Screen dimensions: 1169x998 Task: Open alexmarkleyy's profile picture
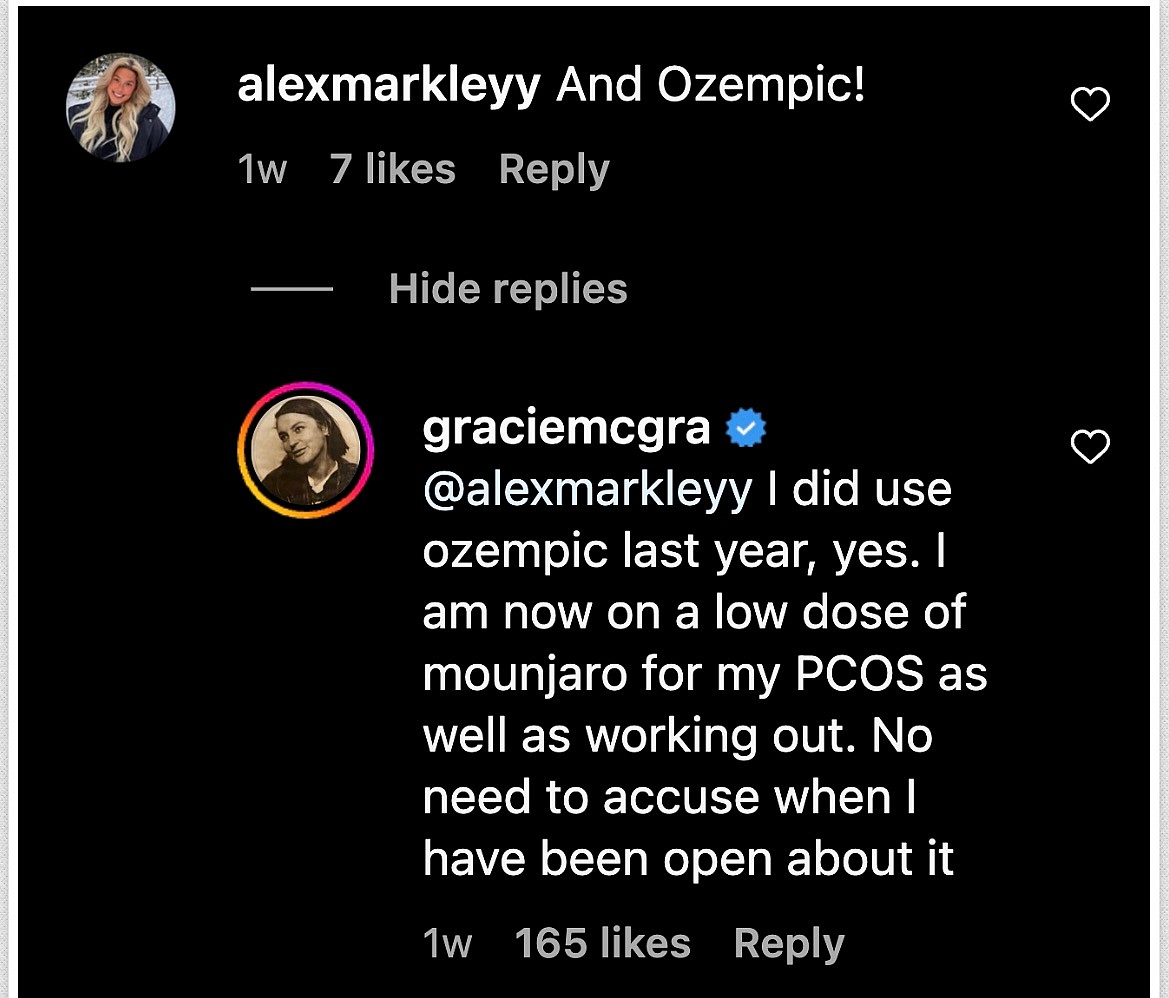tap(120, 106)
